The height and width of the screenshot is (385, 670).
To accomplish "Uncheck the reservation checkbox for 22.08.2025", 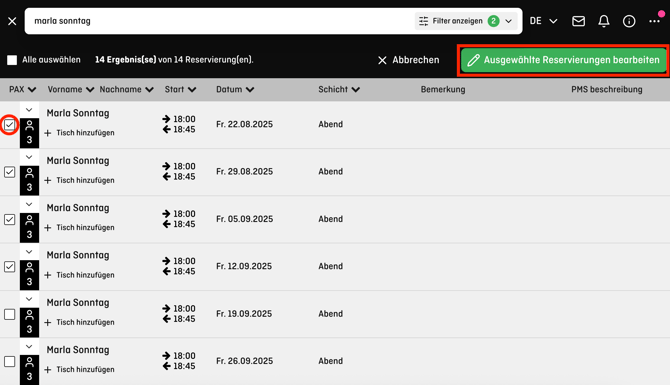I will tap(9, 125).
